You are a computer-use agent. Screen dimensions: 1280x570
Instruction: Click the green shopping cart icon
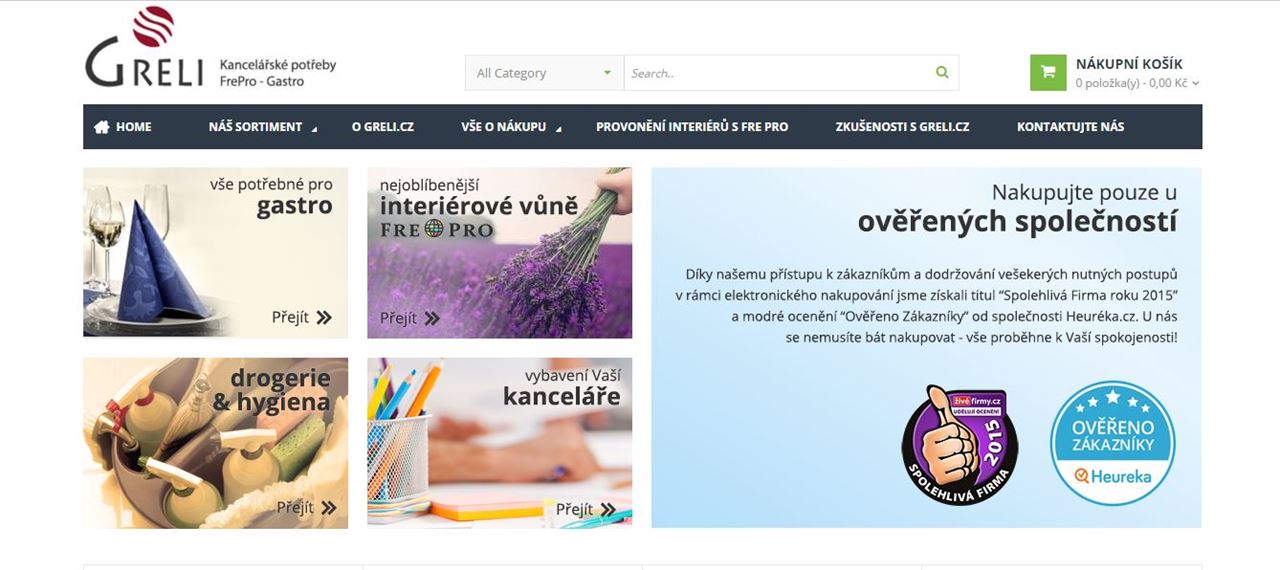1048,72
